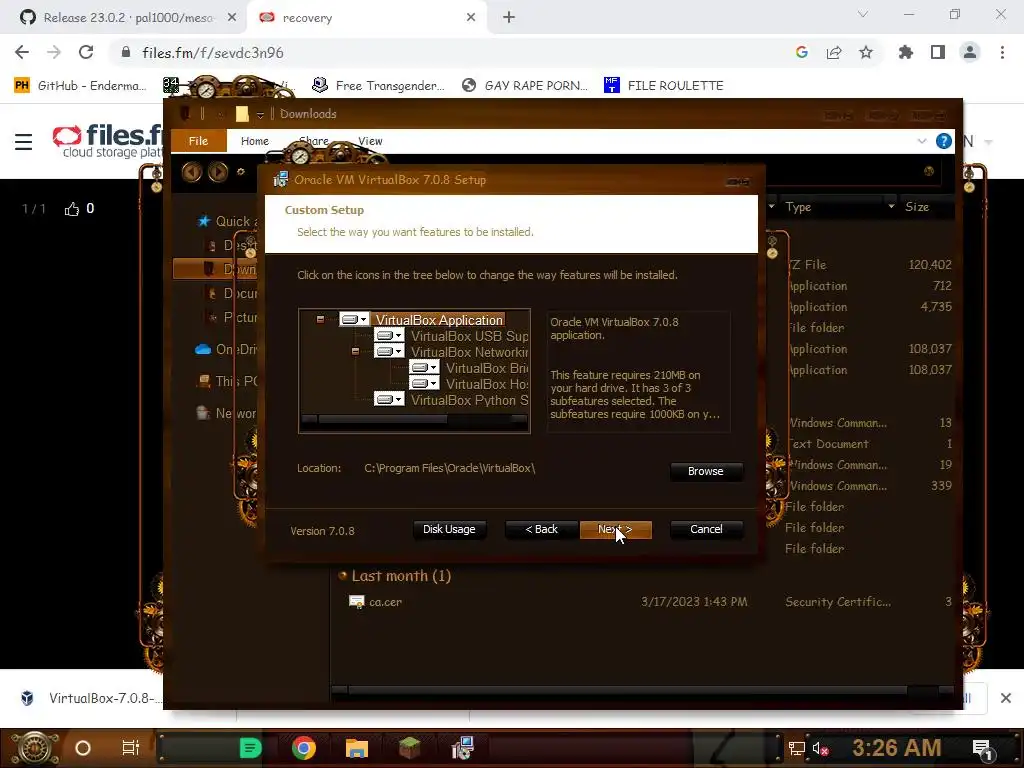Open files.fm hamburger menu
This screenshot has width=1024, height=768.
pyautogui.click(x=24, y=142)
